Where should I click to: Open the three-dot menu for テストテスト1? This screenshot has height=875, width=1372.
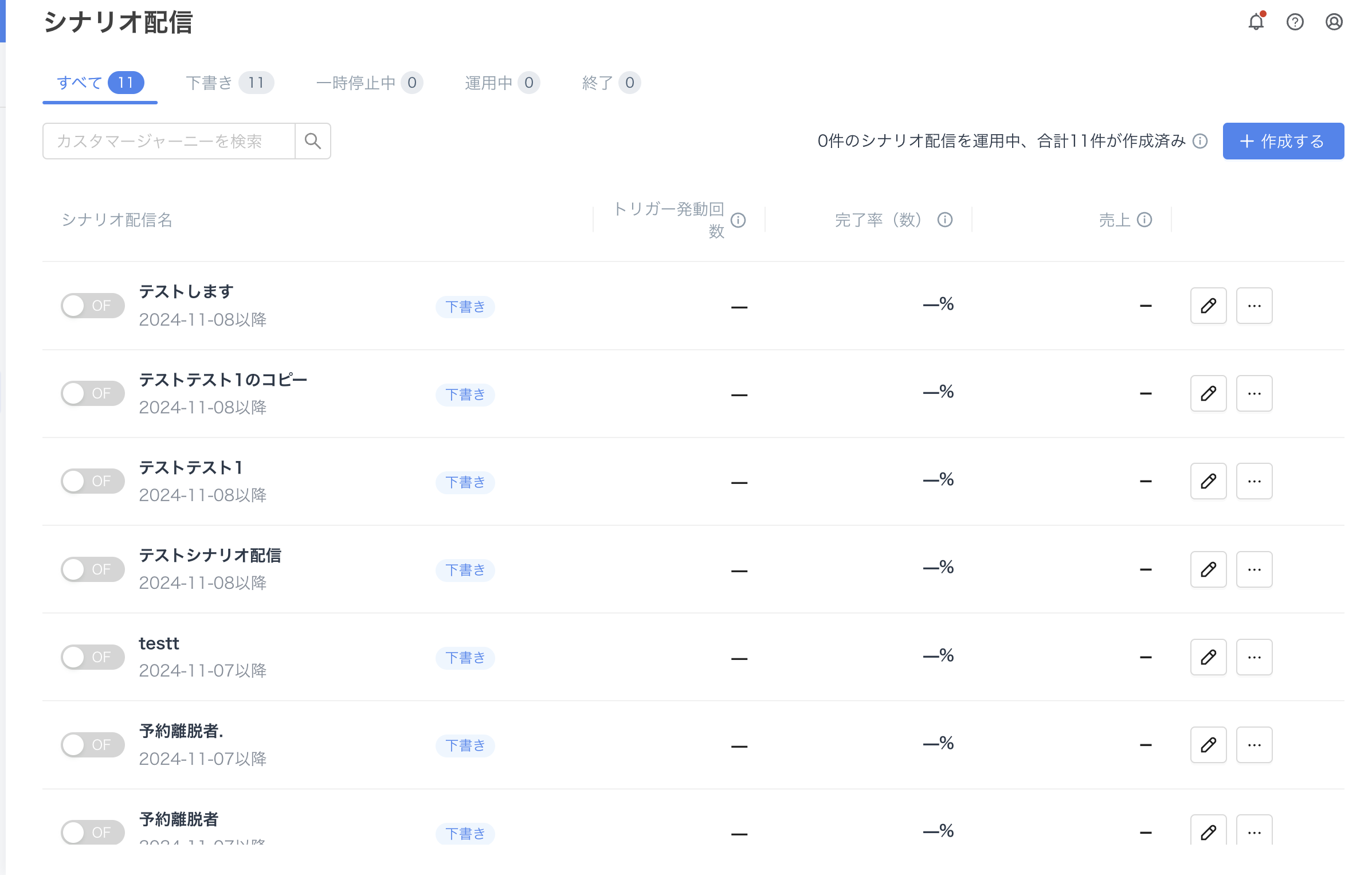1254,481
